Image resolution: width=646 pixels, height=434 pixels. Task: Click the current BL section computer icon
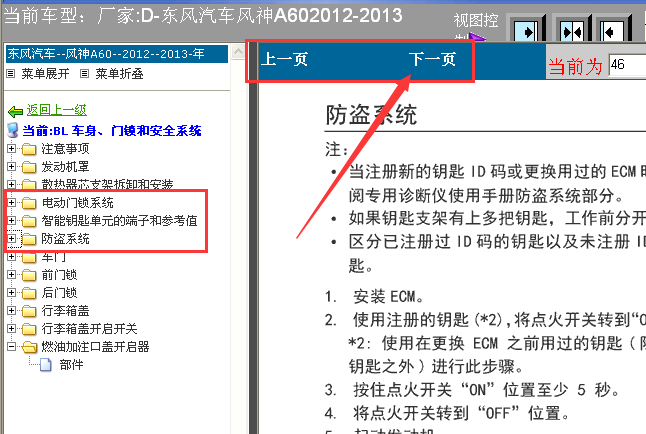pos(13,130)
